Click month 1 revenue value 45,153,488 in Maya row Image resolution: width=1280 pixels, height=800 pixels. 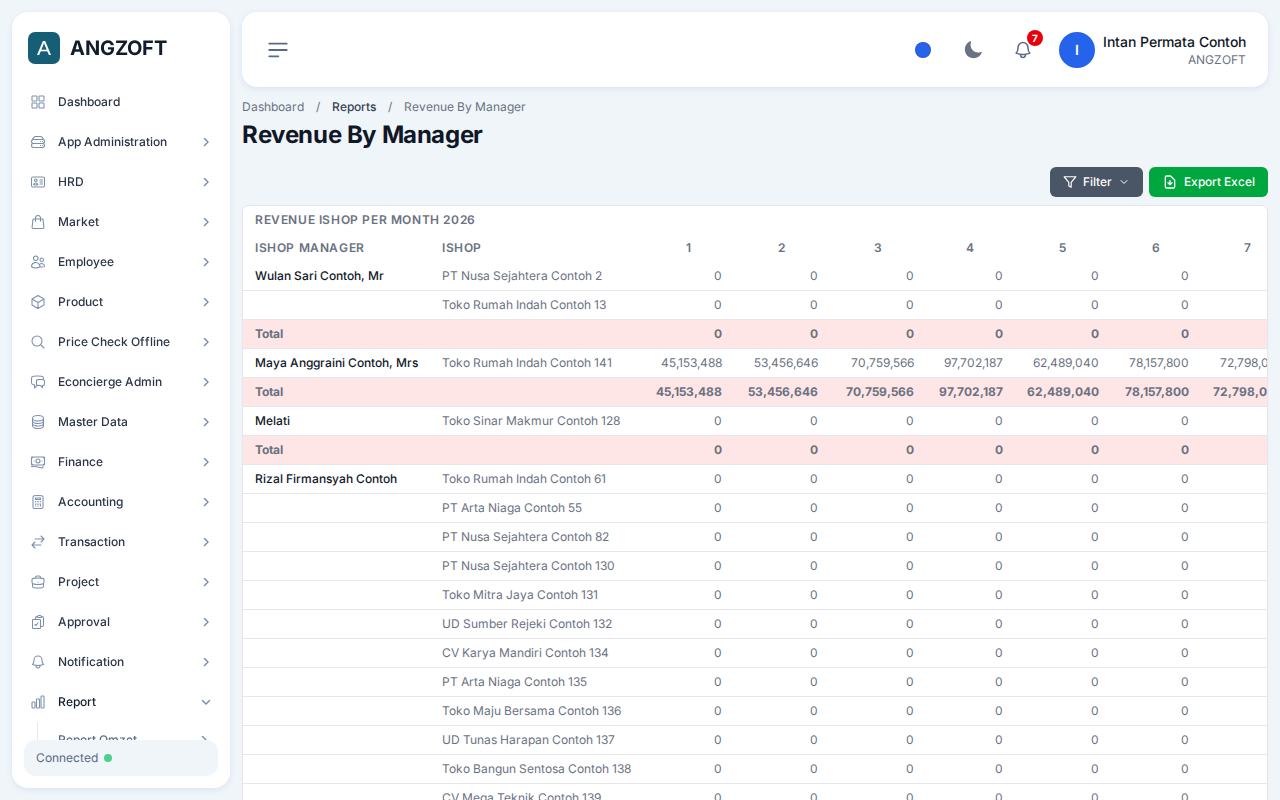pos(691,363)
